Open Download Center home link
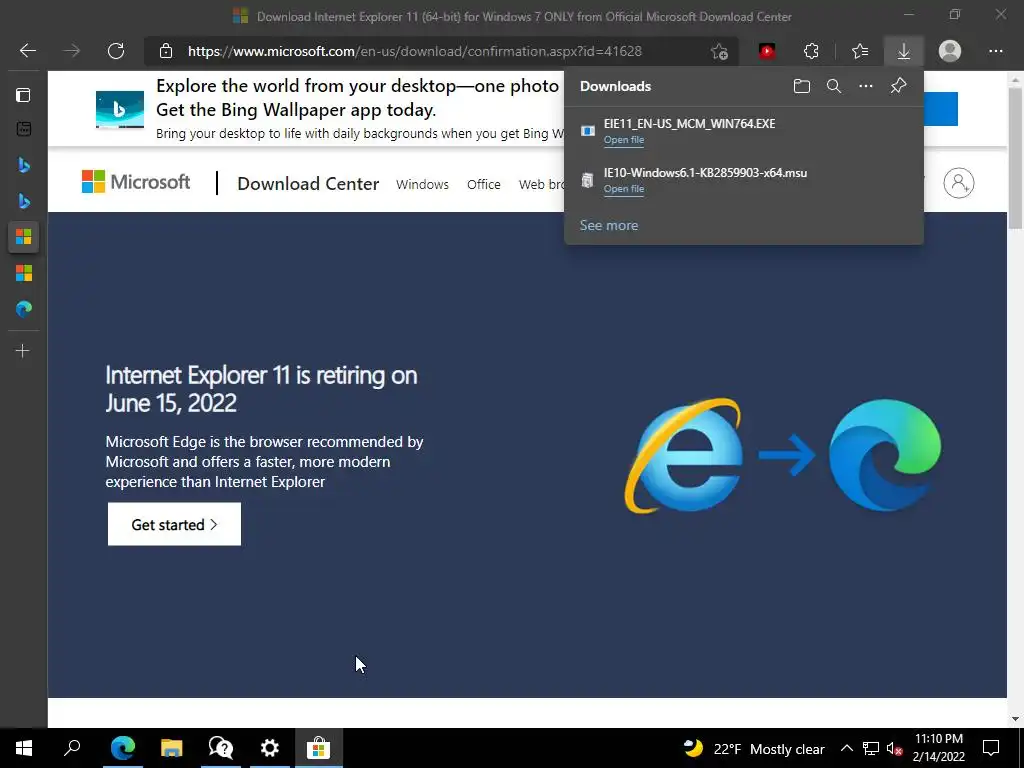1024x768 pixels. click(308, 184)
